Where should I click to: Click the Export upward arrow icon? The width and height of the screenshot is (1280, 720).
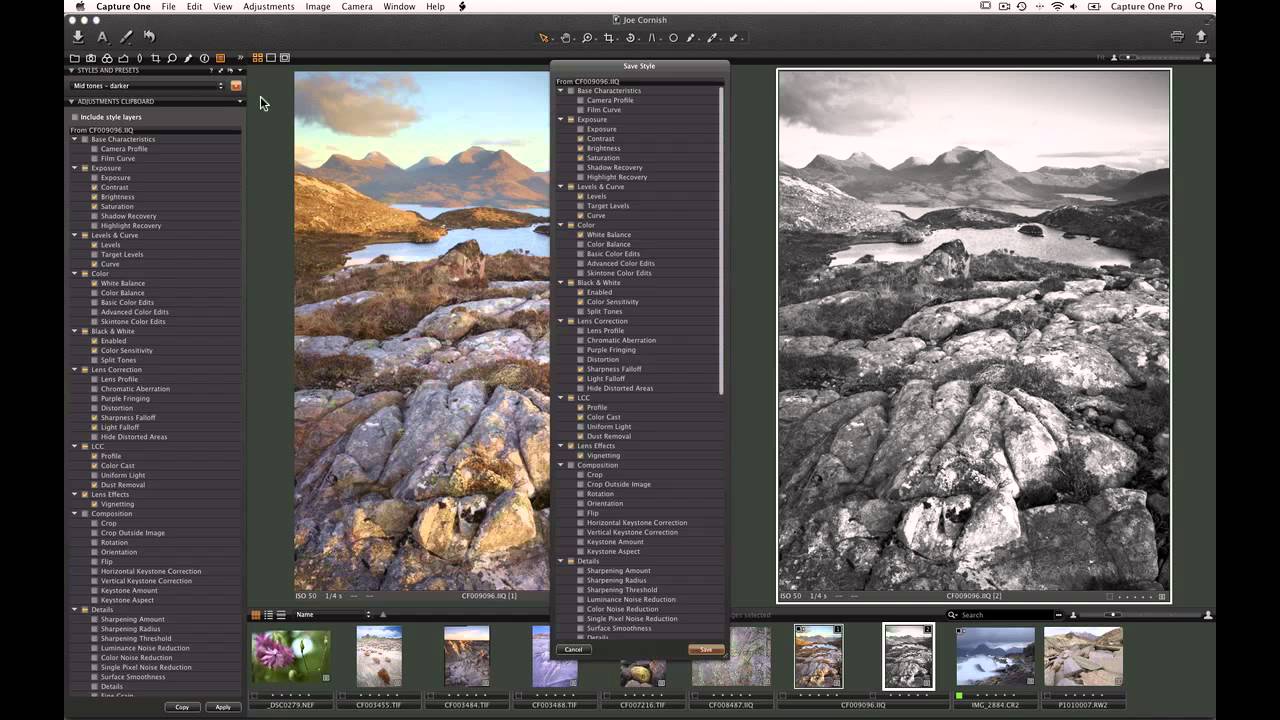(1201, 37)
